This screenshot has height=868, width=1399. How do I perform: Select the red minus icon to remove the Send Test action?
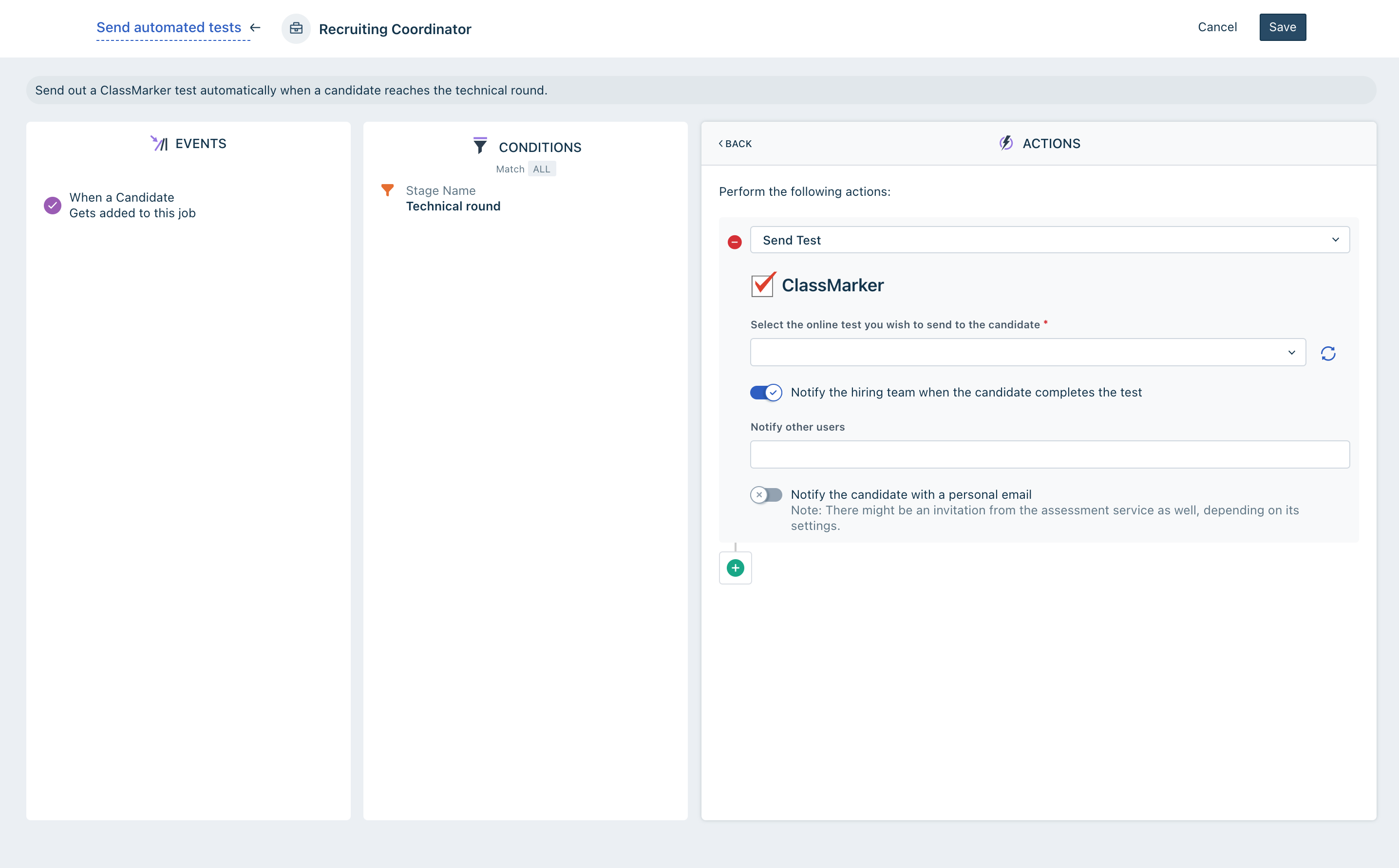click(x=736, y=241)
